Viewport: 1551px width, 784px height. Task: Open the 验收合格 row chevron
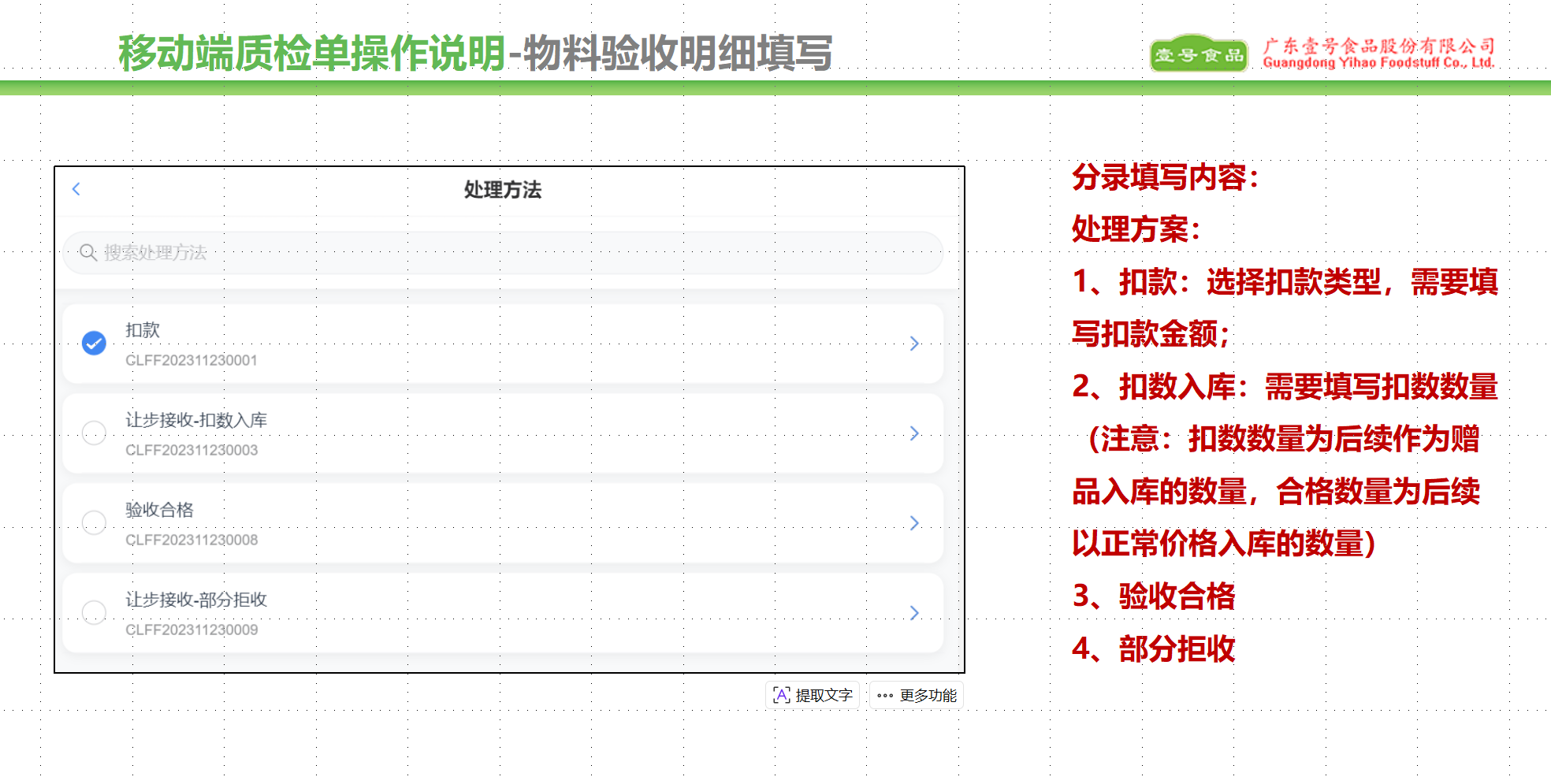click(x=914, y=523)
